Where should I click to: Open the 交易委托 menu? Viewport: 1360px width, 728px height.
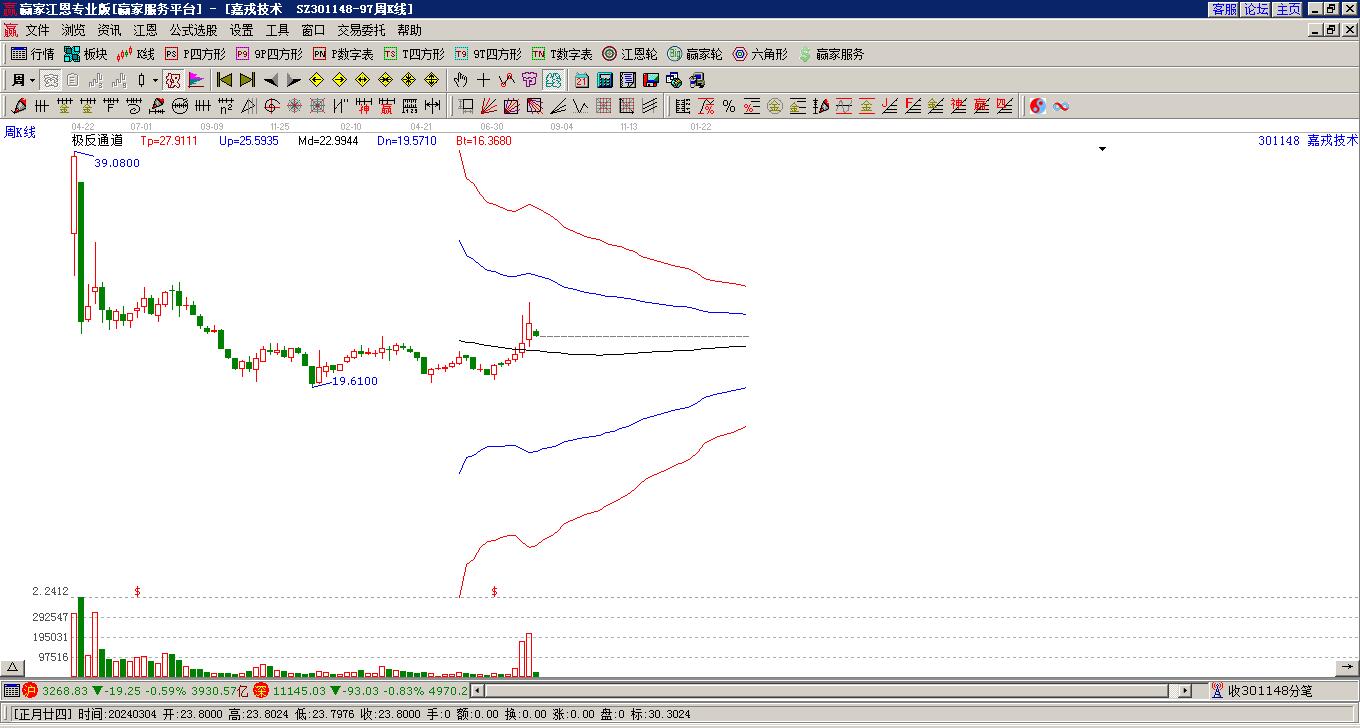click(x=361, y=30)
